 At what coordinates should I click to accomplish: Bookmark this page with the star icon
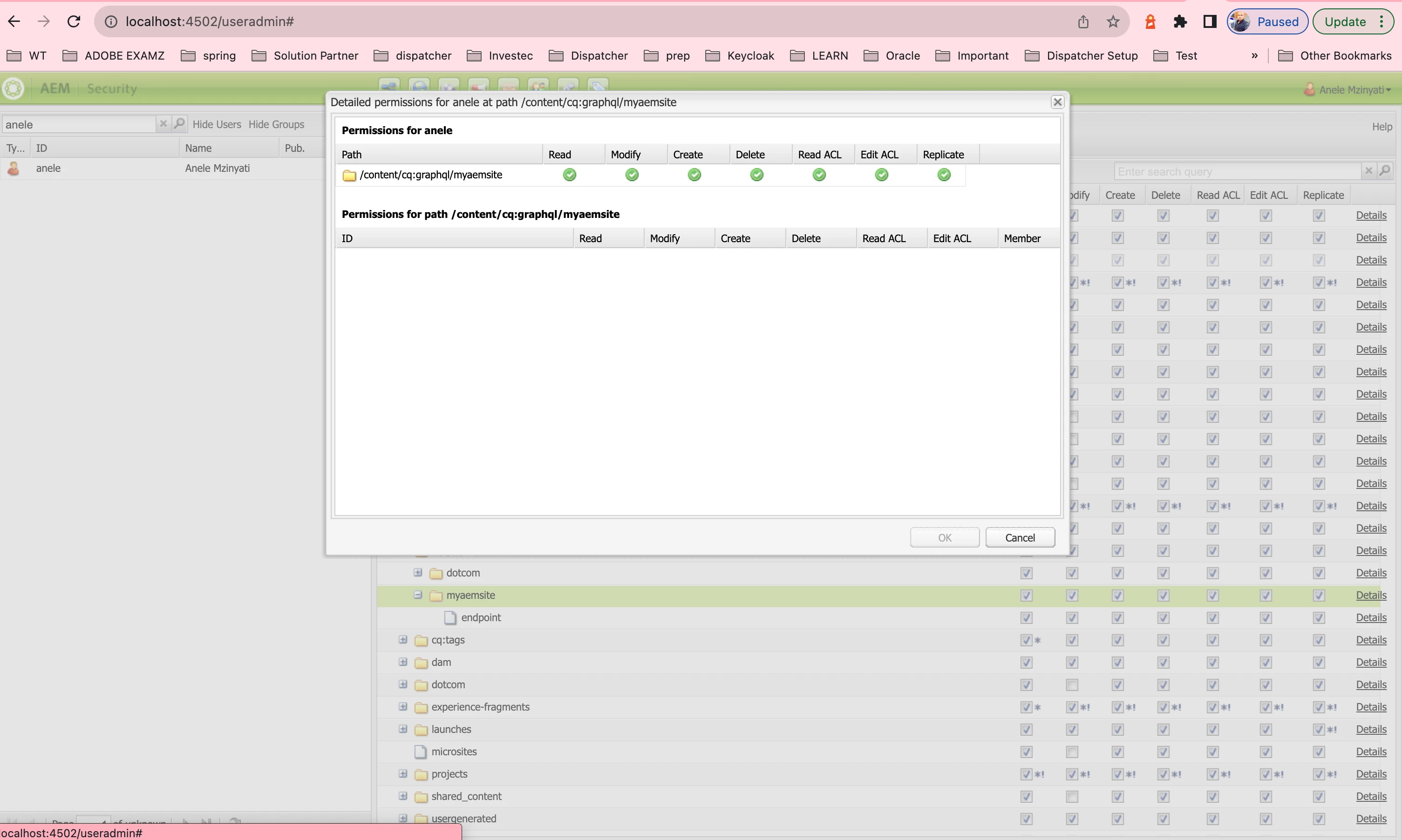(x=1113, y=21)
